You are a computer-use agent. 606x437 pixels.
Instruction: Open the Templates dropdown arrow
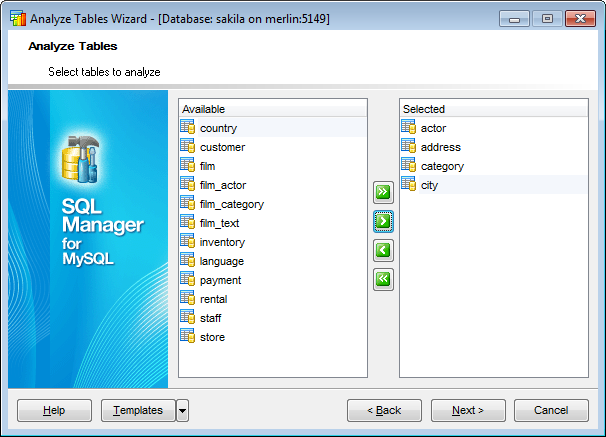coord(182,410)
